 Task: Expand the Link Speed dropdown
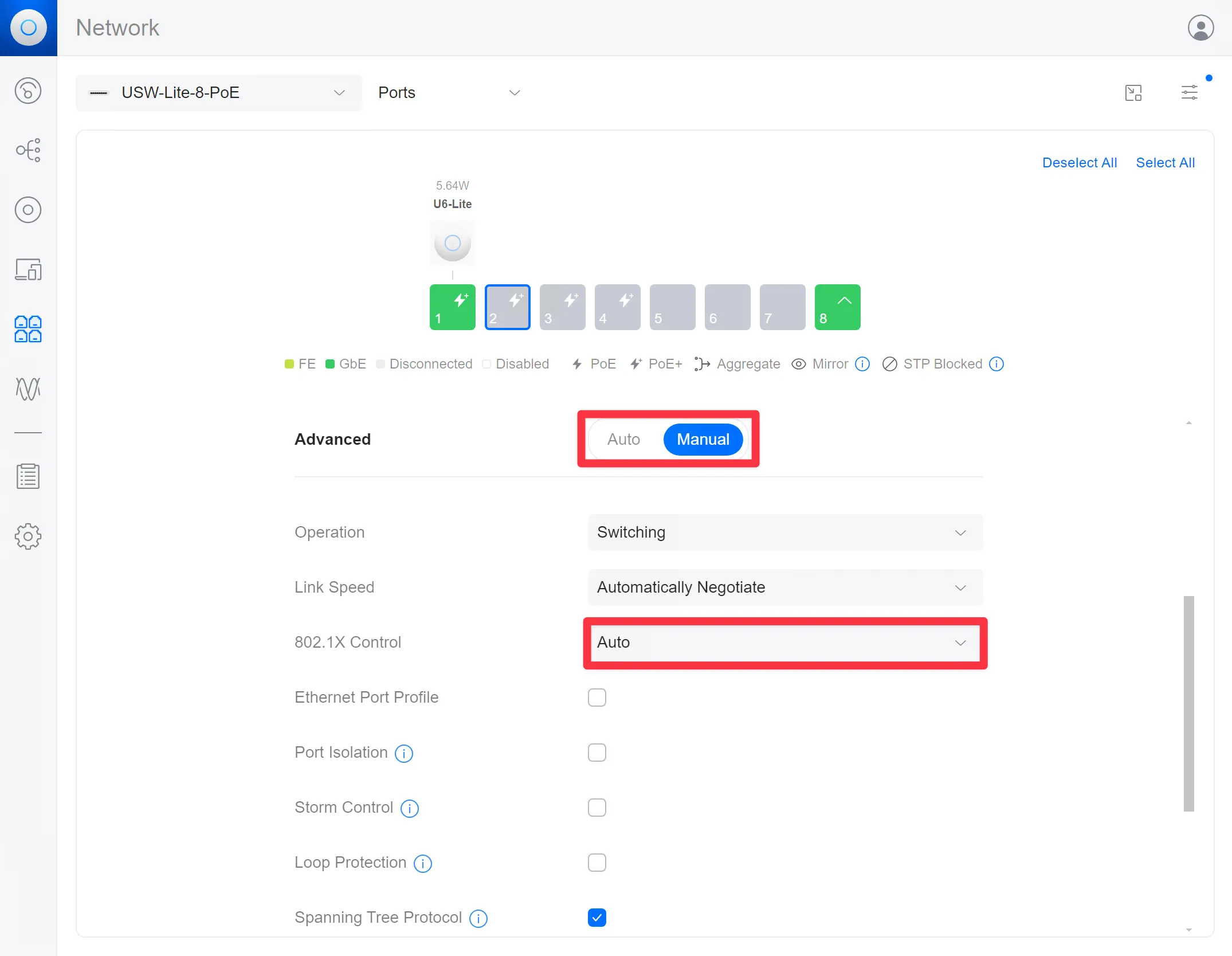785,587
